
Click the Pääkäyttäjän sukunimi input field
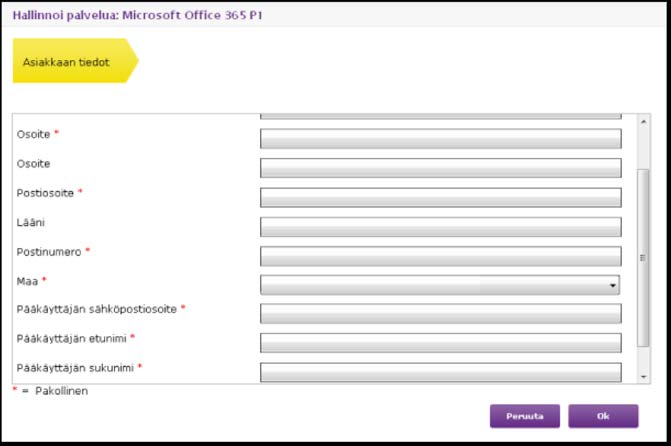coord(441,372)
